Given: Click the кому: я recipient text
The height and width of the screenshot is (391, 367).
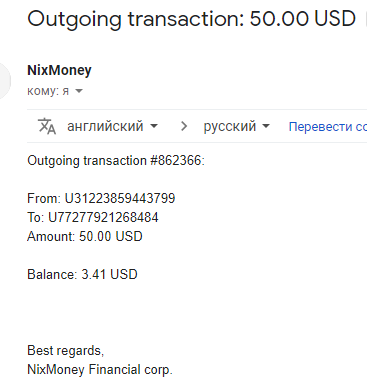Looking at the screenshot, I should 48,91.
